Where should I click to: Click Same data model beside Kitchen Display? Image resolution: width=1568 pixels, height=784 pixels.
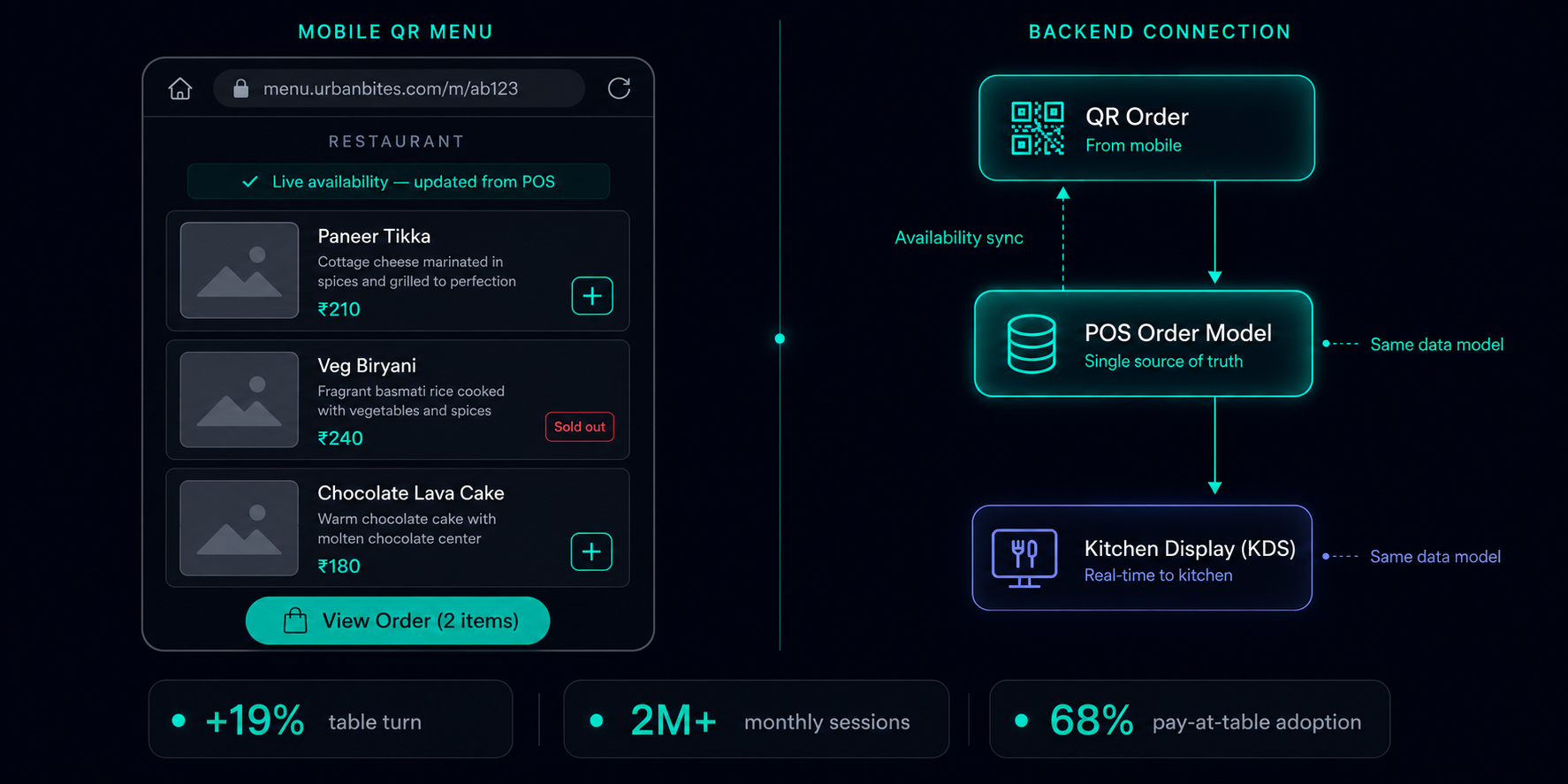tap(1435, 557)
